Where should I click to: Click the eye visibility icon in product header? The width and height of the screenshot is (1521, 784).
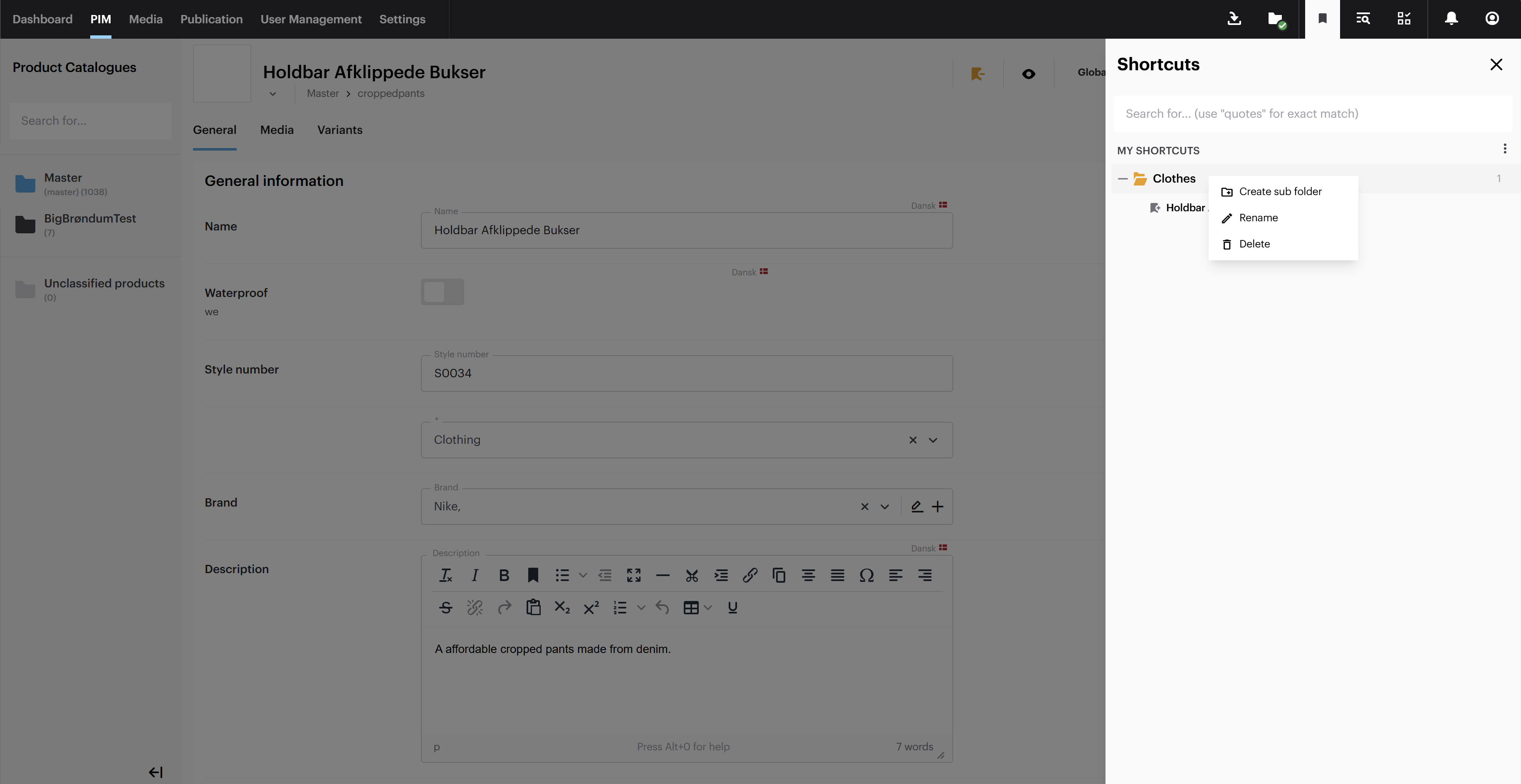pyautogui.click(x=1028, y=74)
